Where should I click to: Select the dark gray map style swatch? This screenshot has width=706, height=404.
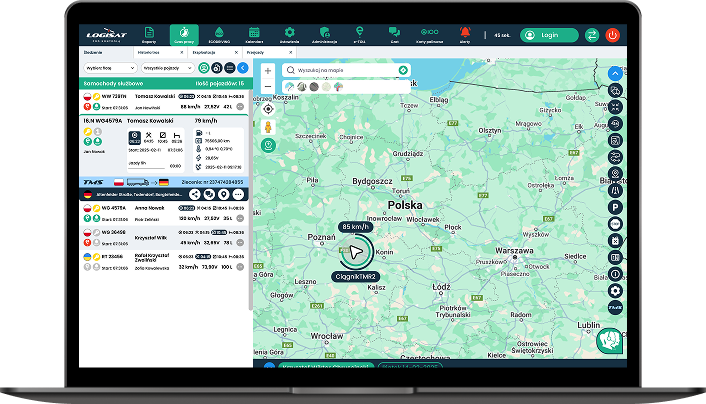314,86
